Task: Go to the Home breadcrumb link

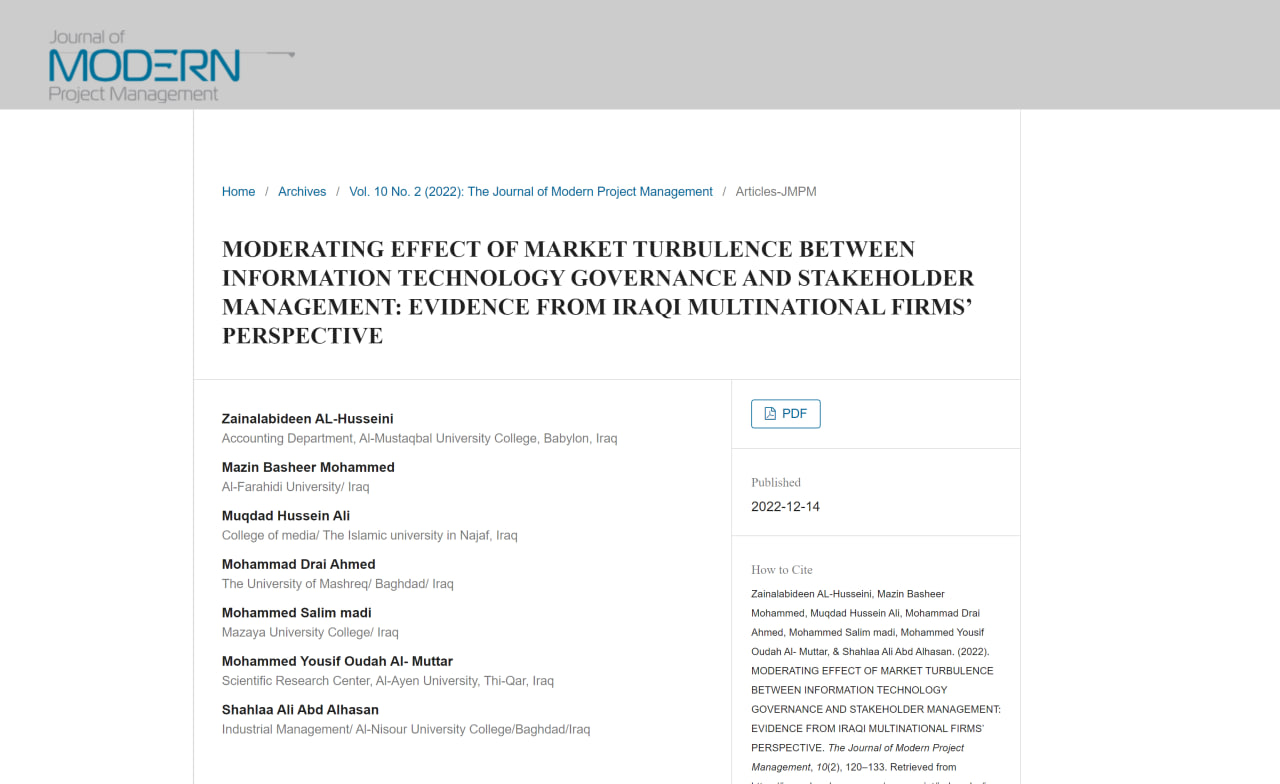Action: pos(238,192)
